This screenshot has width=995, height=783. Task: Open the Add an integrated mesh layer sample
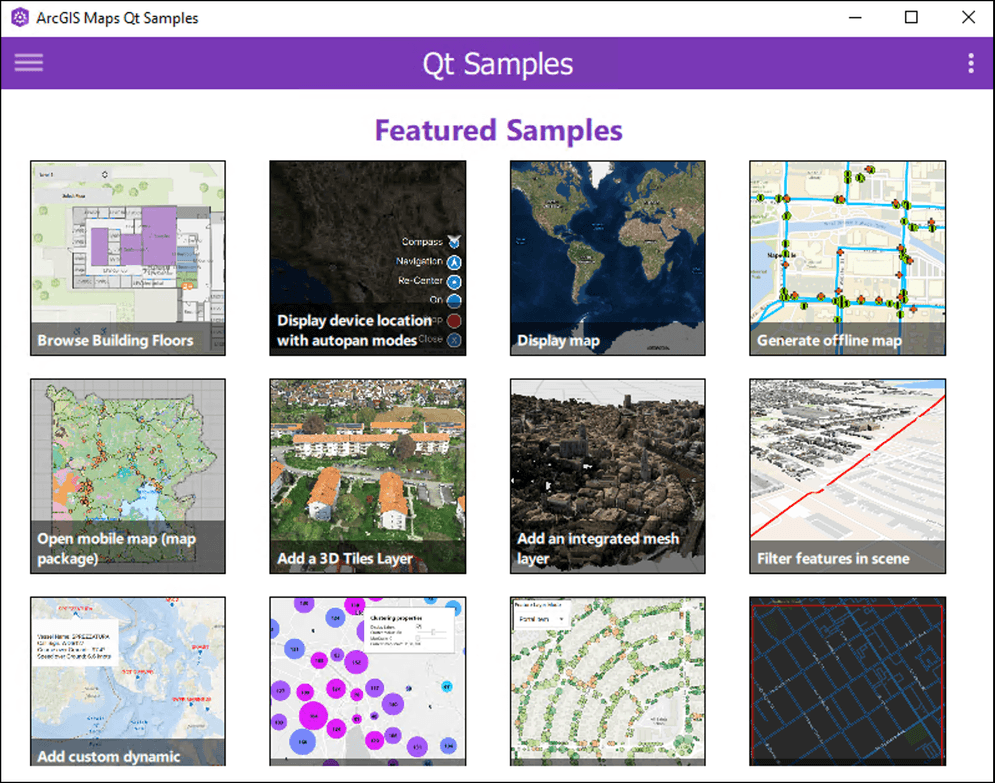pyautogui.click(x=607, y=477)
